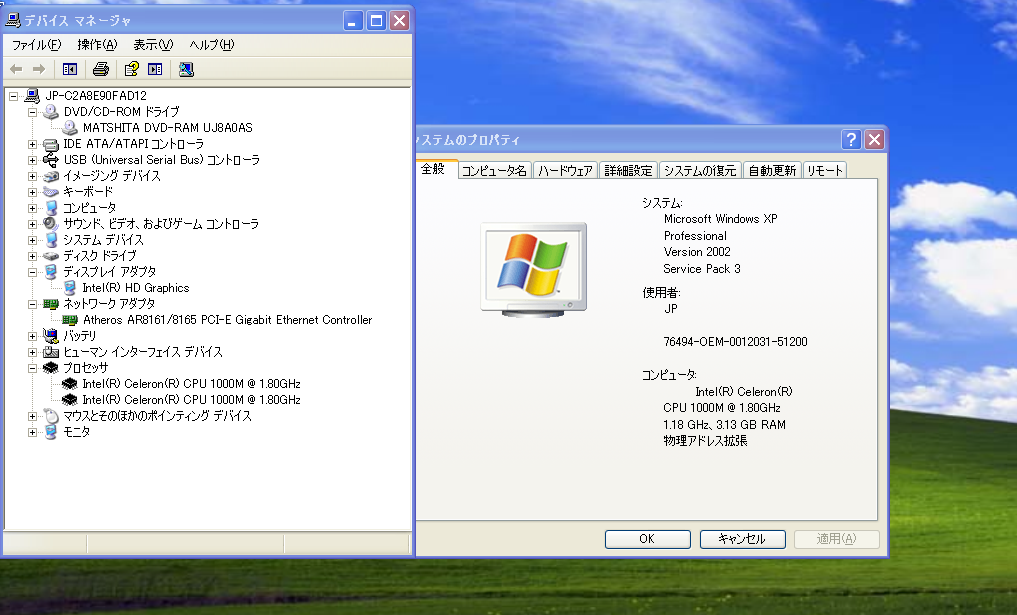The width and height of the screenshot is (1017, 615).
Task: Click the キーボード keyboard icon
Action: [51, 192]
